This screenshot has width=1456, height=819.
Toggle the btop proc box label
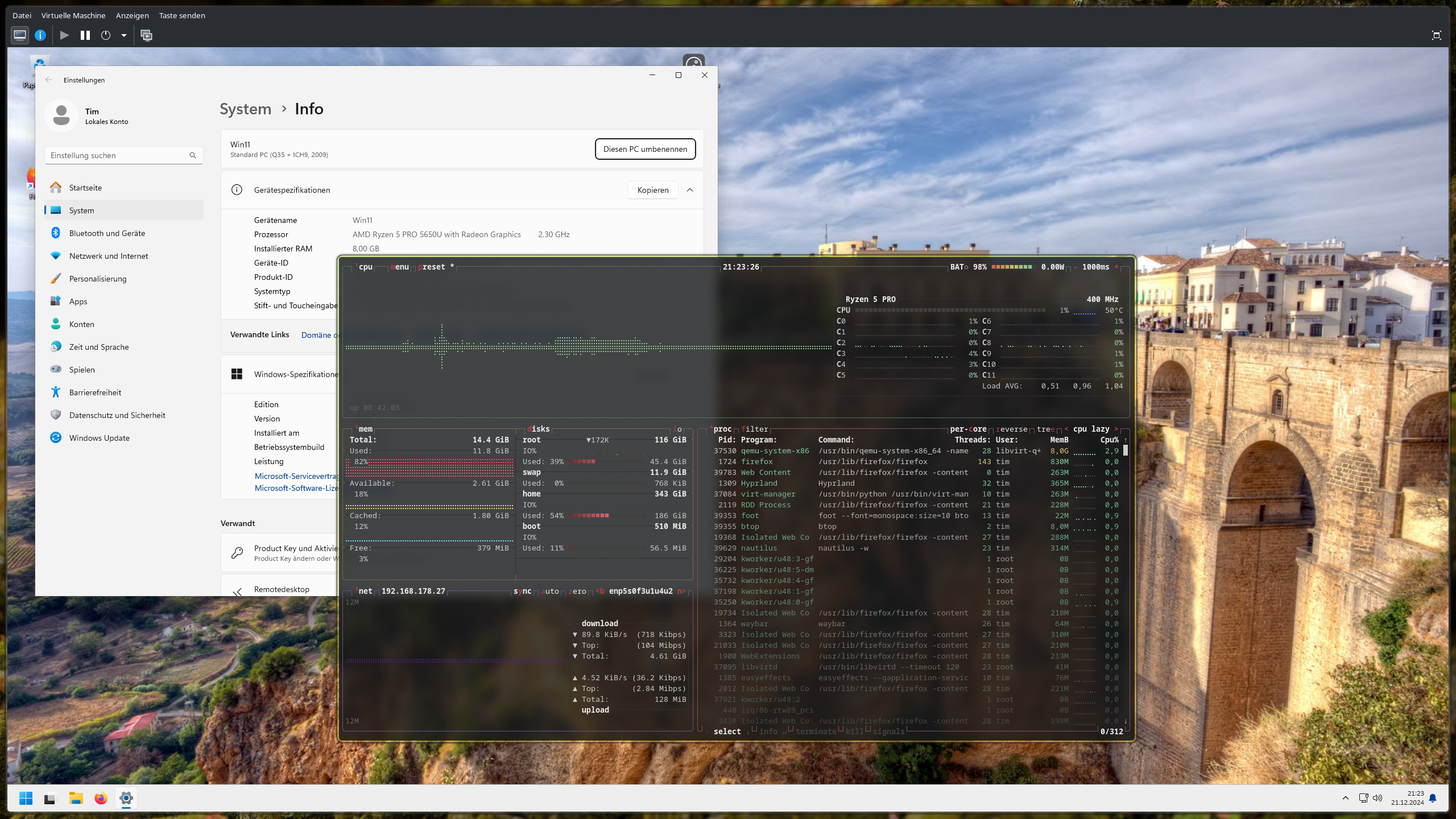(x=721, y=429)
